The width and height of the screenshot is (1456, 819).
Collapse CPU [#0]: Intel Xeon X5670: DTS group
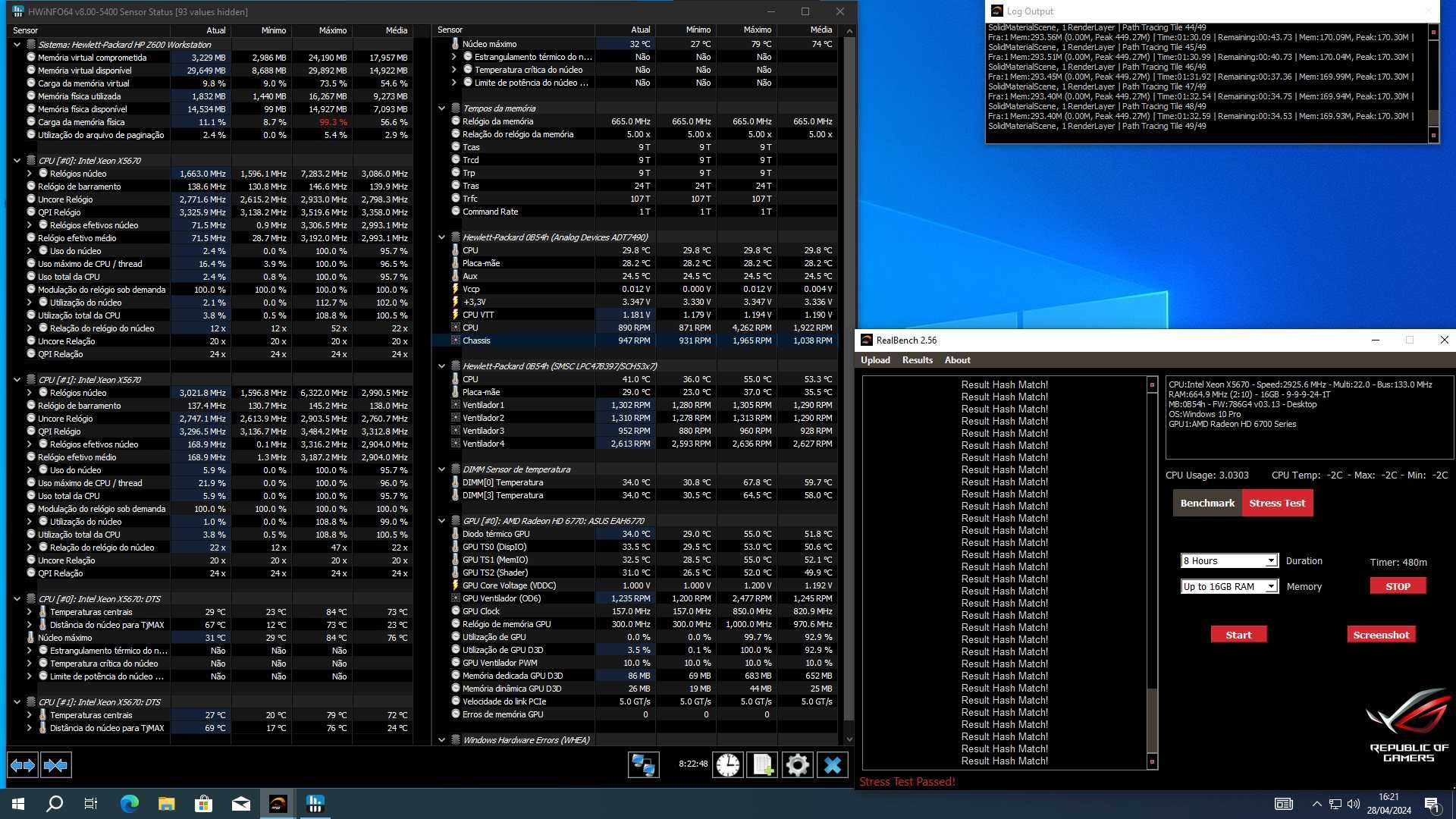coord(17,599)
